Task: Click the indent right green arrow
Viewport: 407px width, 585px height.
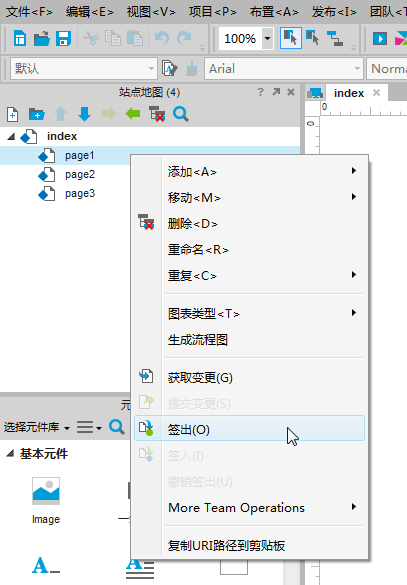Action: 109,114
